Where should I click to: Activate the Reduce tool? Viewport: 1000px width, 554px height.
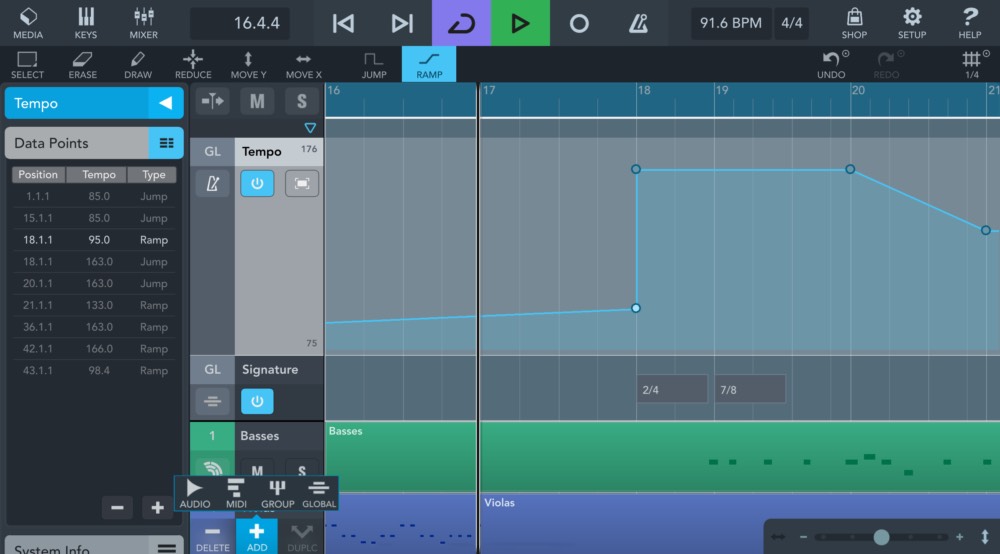click(193, 64)
